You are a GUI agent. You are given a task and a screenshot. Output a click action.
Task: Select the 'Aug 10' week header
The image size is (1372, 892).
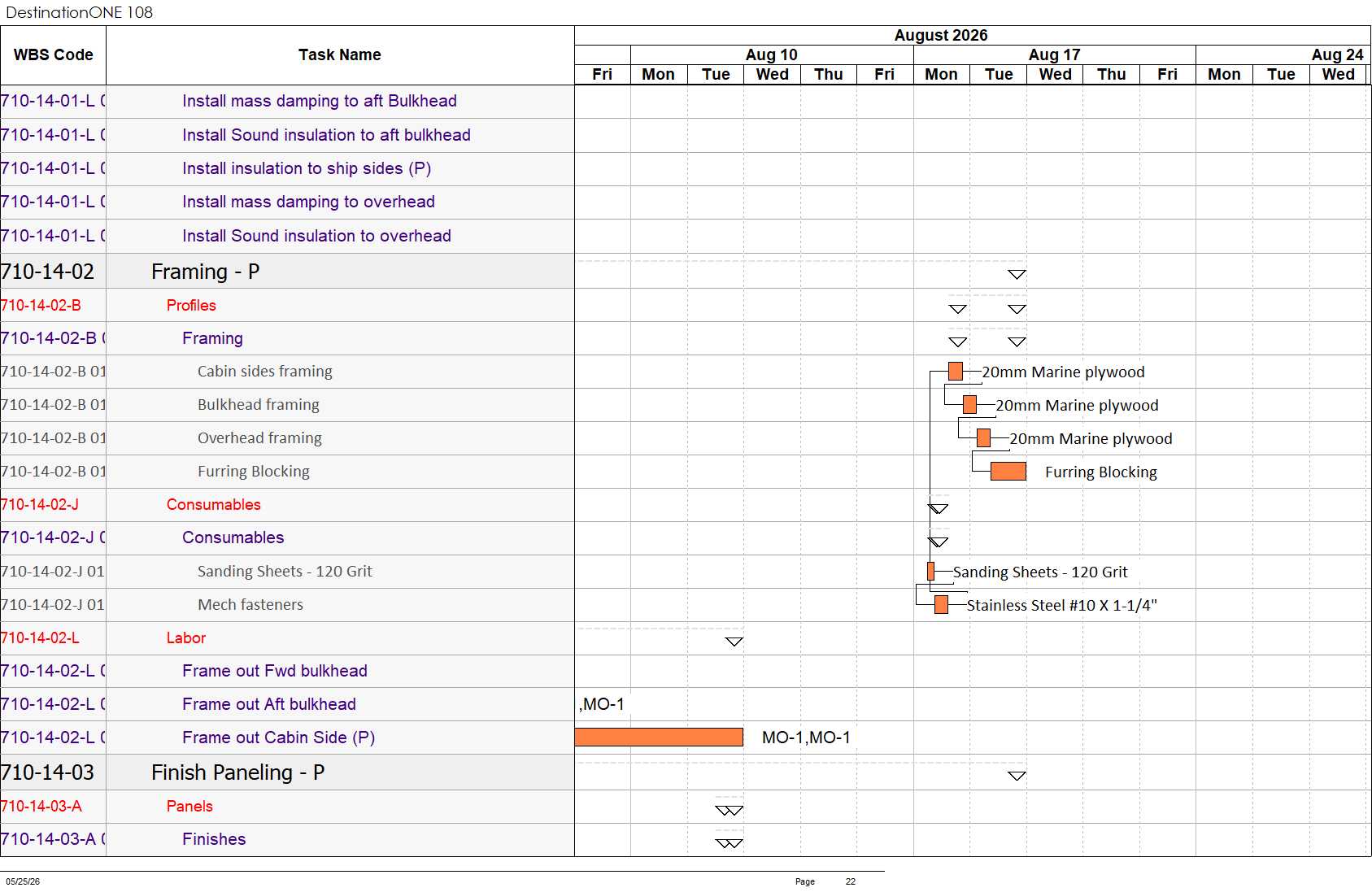click(x=772, y=54)
